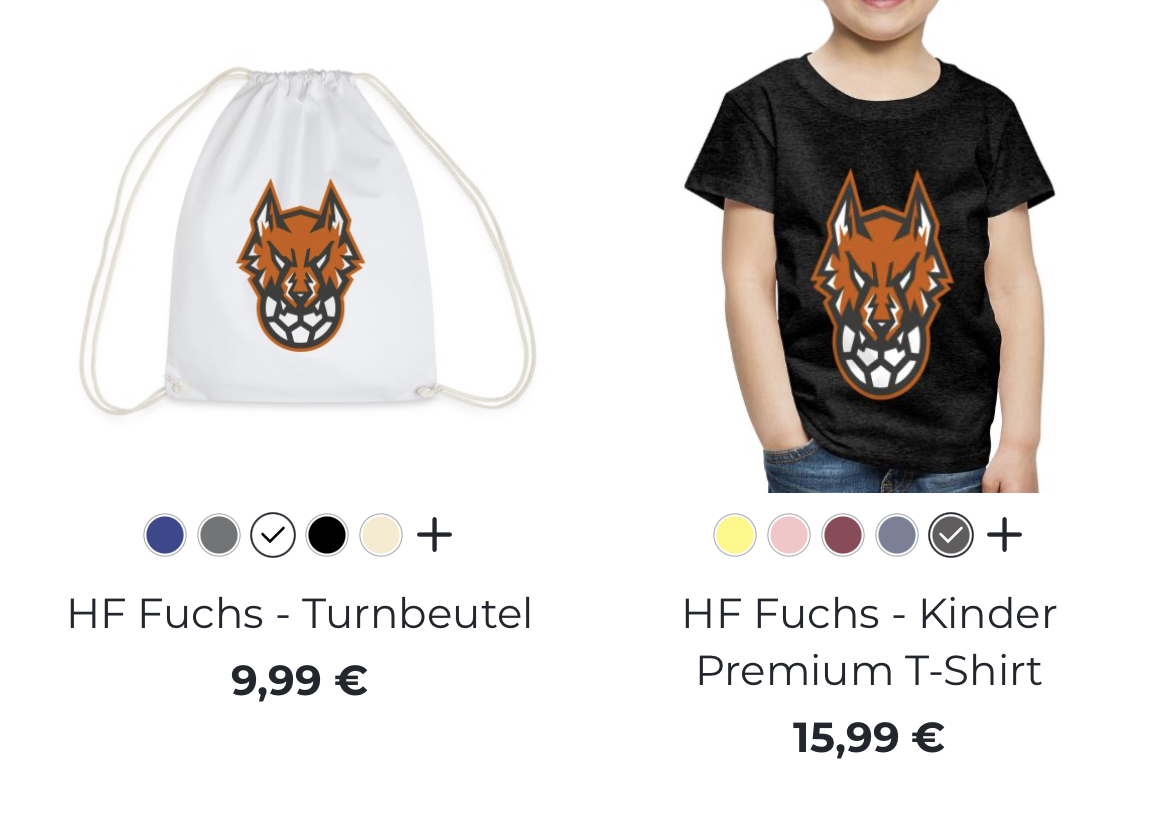Open the kids black T-shirt product photo
This screenshot has width=1170, height=817.
click(869, 246)
